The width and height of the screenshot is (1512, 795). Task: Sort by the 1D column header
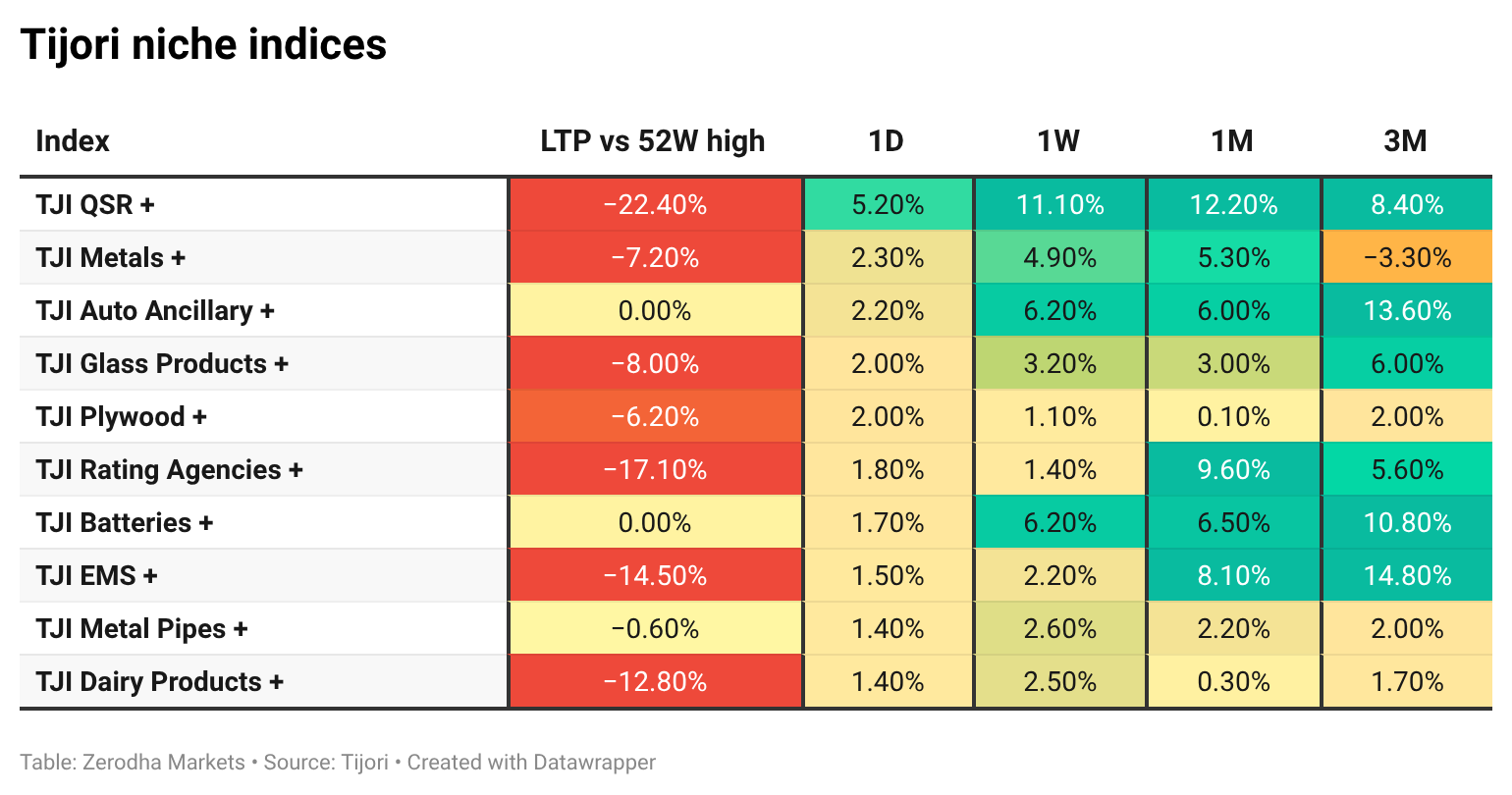pos(887,141)
